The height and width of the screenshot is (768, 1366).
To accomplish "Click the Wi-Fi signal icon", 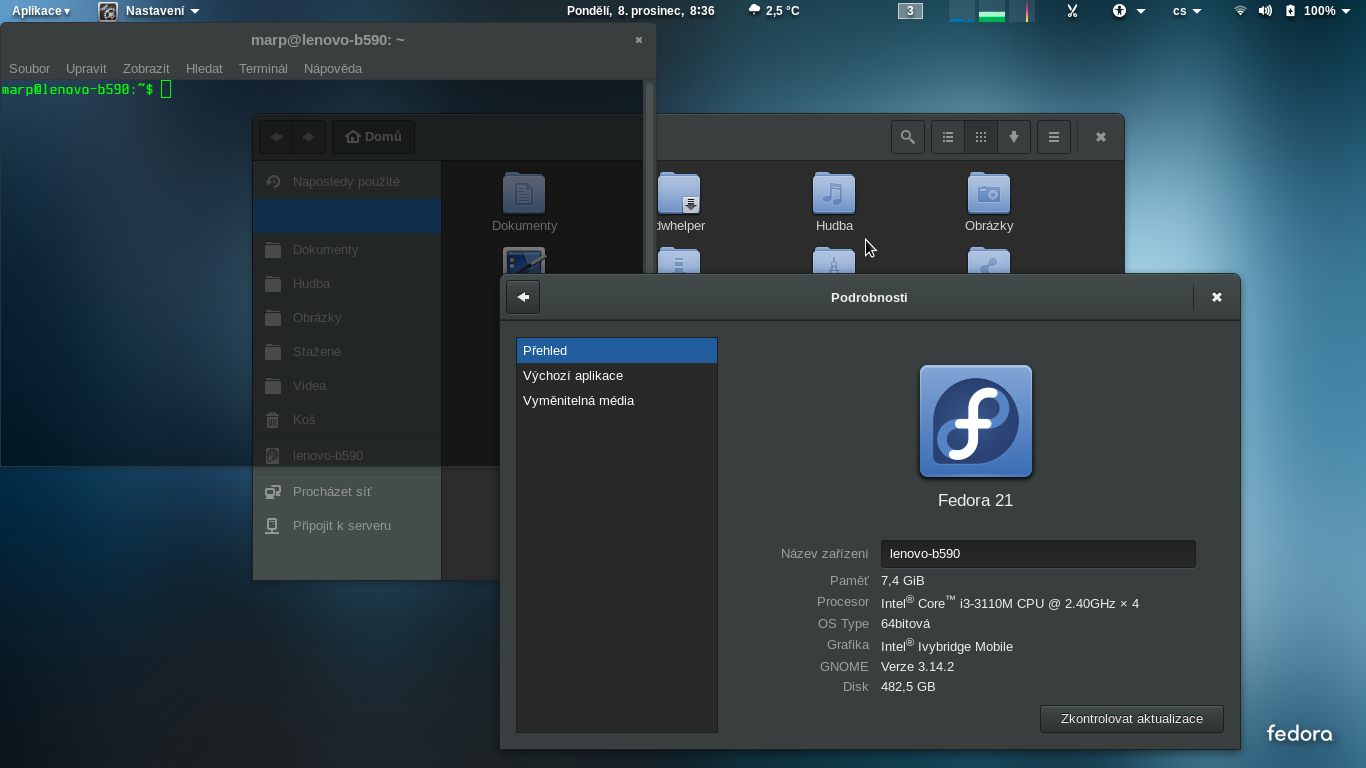I will [1240, 11].
